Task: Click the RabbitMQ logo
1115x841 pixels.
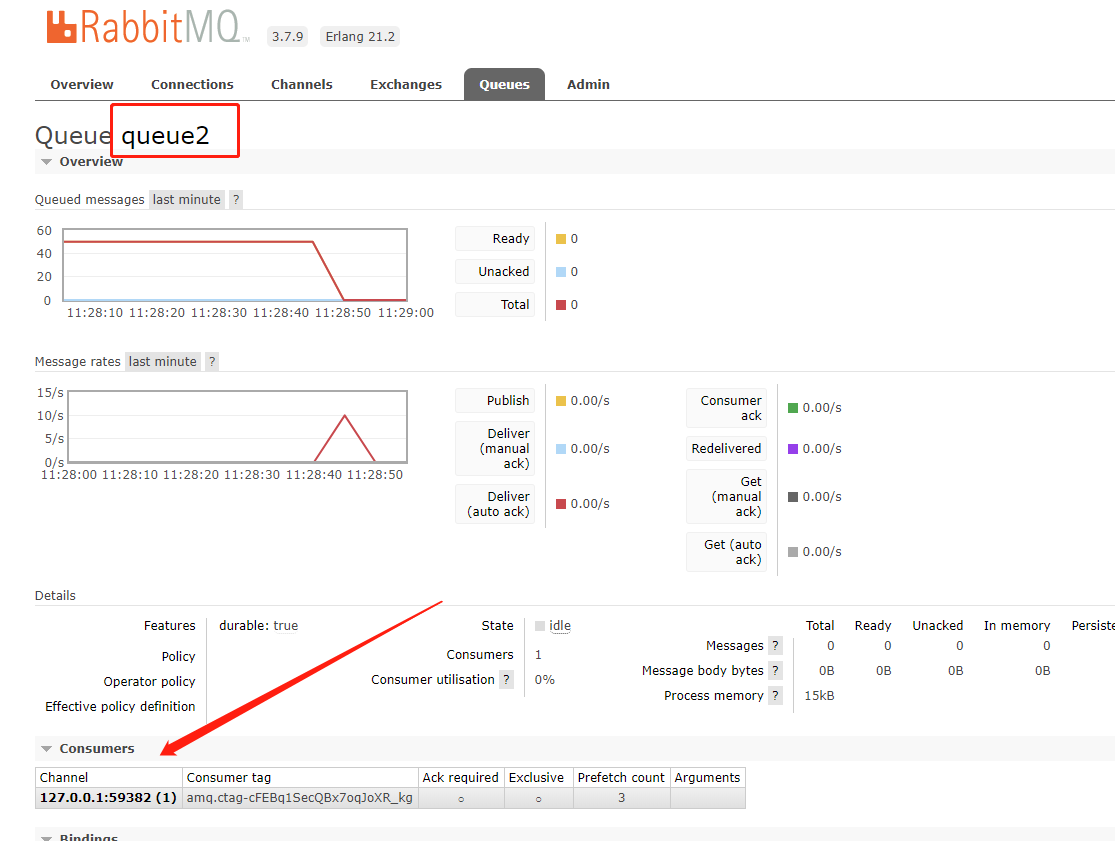Action: coord(148,28)
